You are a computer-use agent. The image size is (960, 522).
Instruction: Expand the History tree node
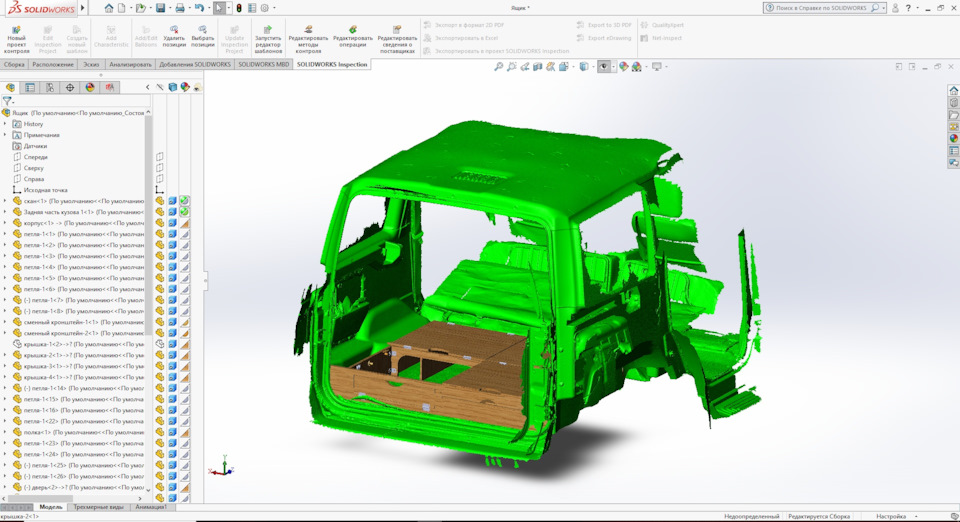pos(6,124)
